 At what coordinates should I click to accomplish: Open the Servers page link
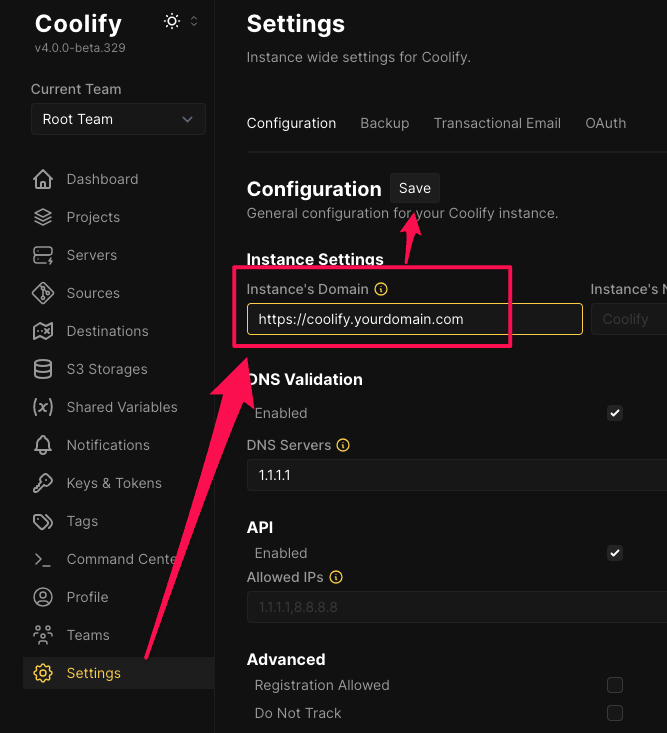tap(92, 255)
